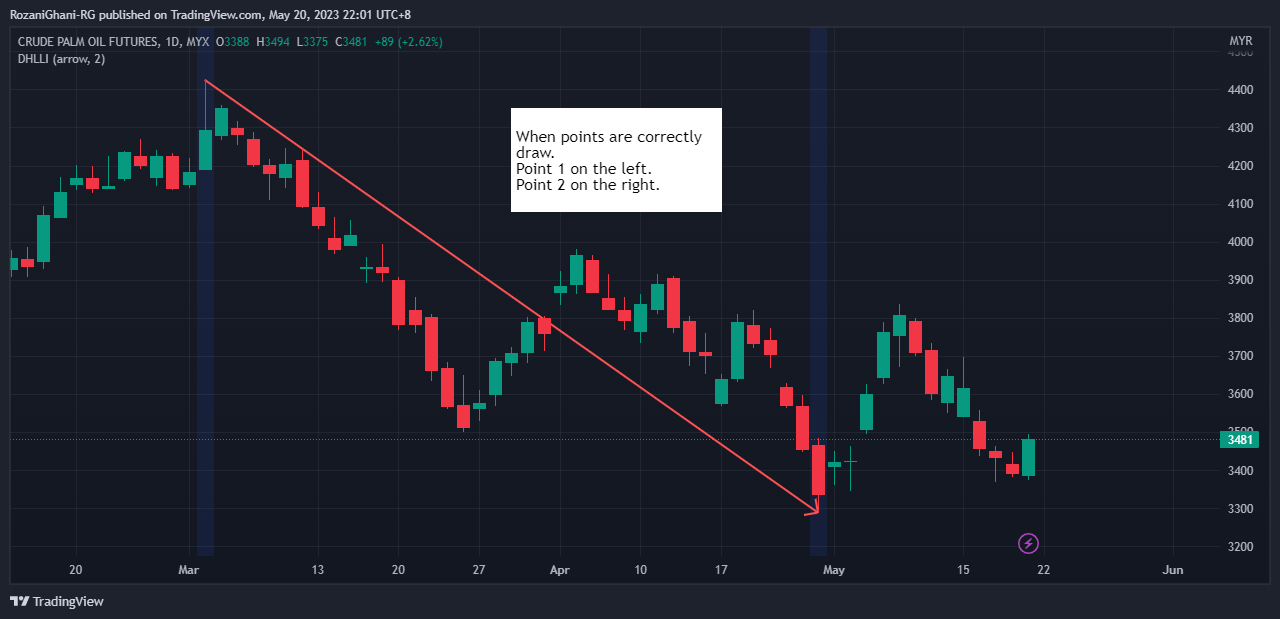Click the red arrowhead at trendline end
Image resolution: width=1280 pixels, height=619 pixels.
click(813, 509)
